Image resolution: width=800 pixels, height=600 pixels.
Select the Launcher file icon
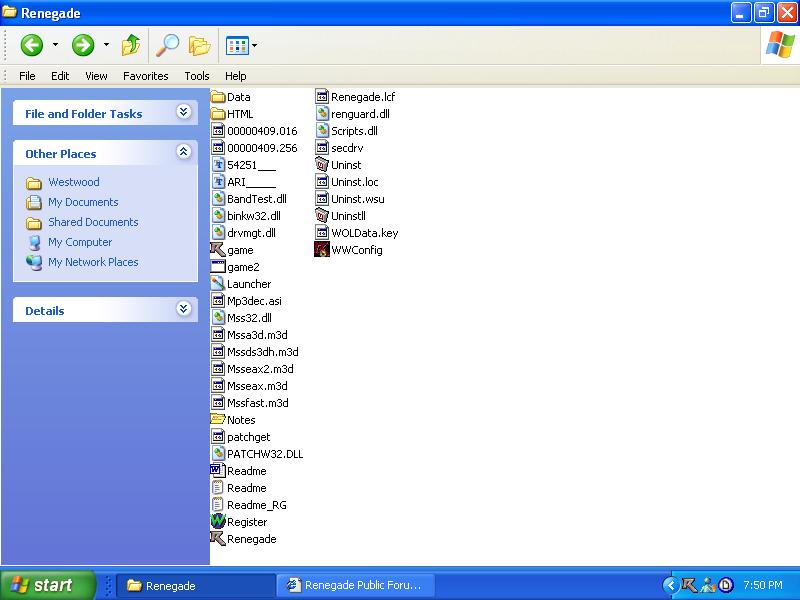pyautogui.click(x=218, y=284)
